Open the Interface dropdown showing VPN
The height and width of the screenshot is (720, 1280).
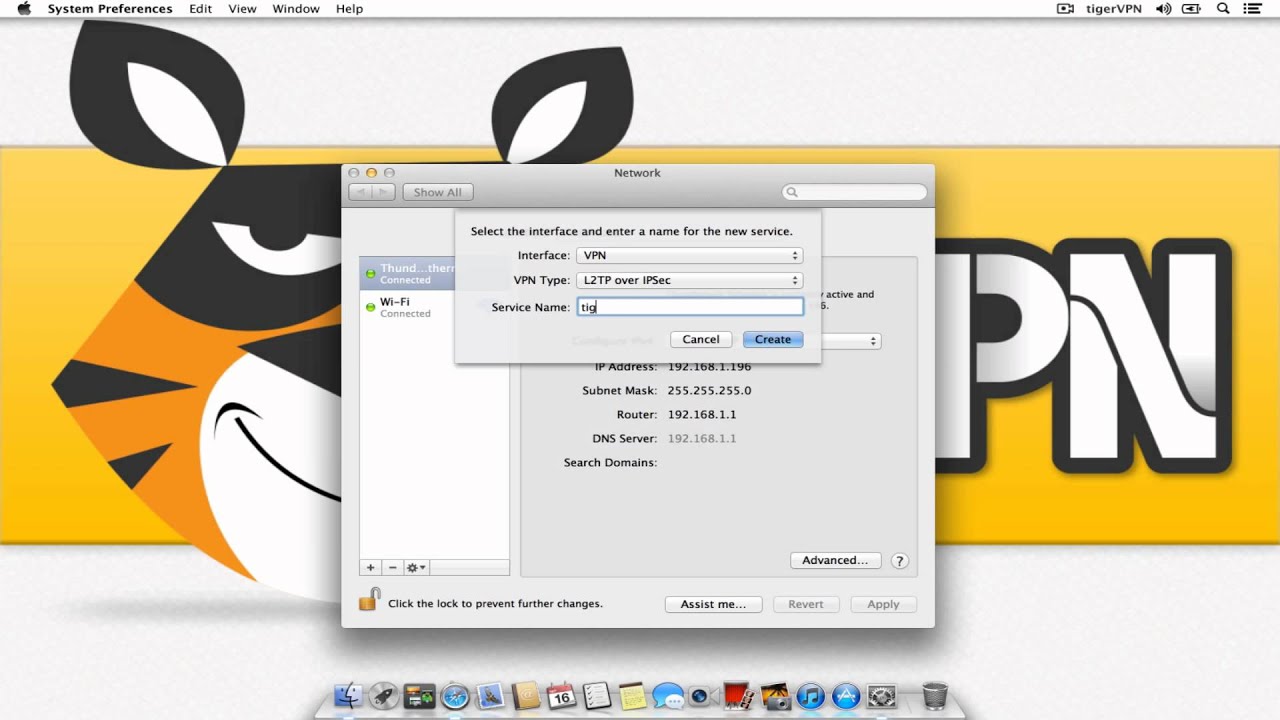pos(690,256)
